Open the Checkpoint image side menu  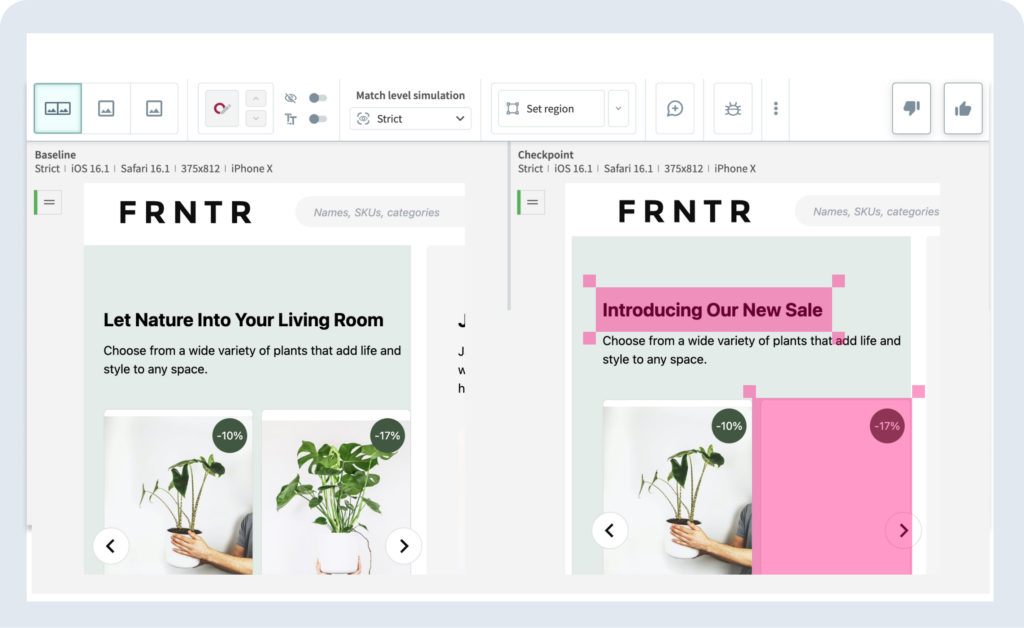531,202
